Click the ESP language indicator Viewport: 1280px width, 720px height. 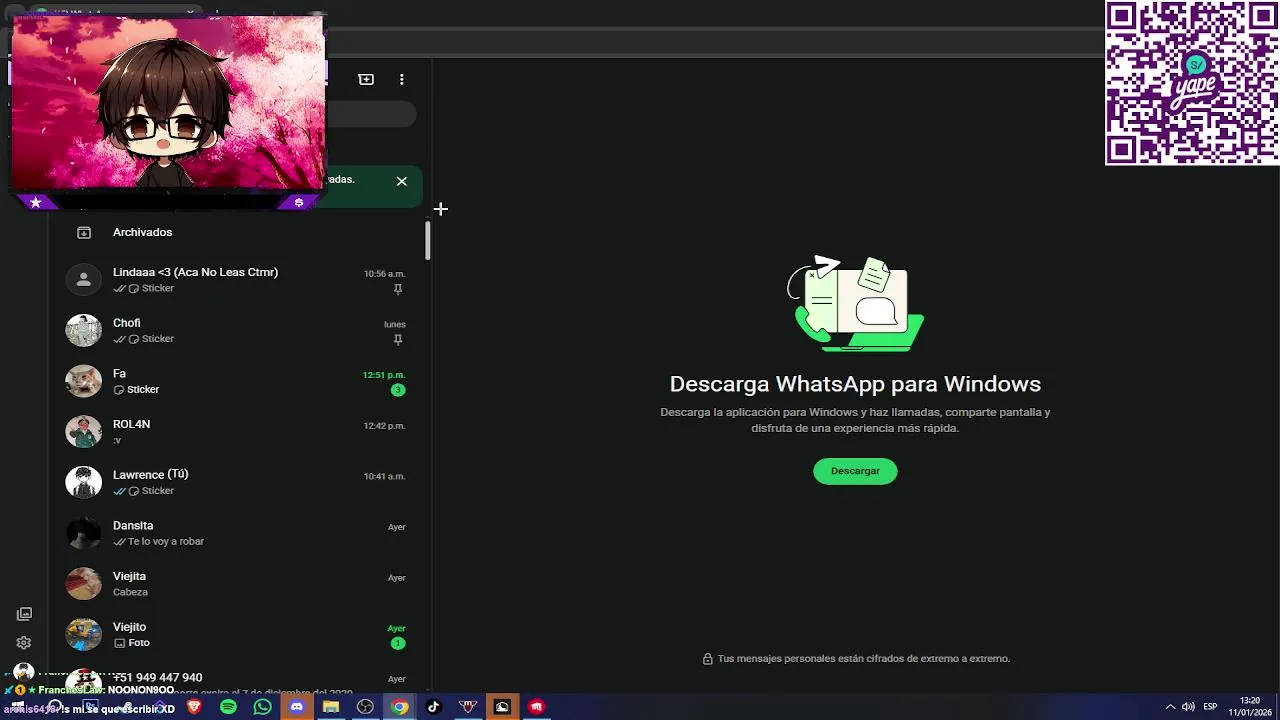coord(1210,707)
